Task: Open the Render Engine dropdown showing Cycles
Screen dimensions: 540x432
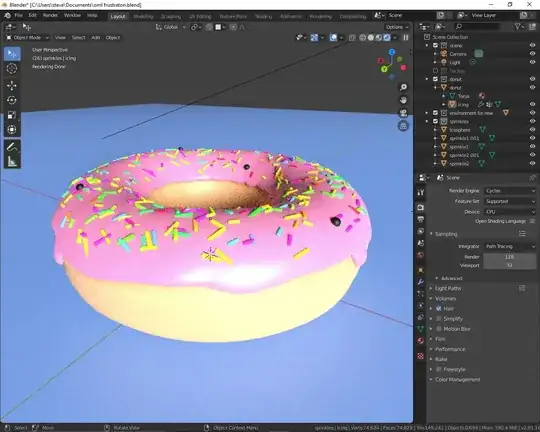Action: 510,191
